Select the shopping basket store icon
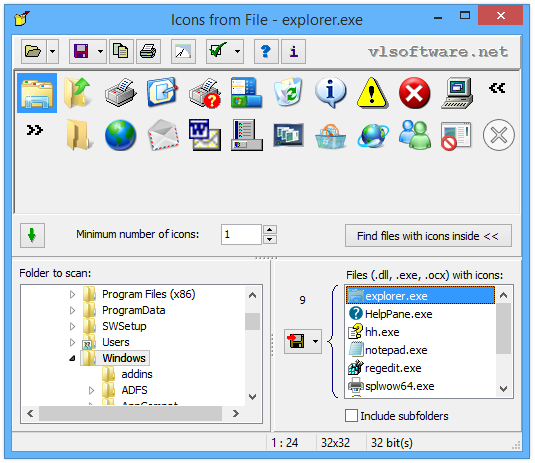535x463 pixels. tap(330, 136)
